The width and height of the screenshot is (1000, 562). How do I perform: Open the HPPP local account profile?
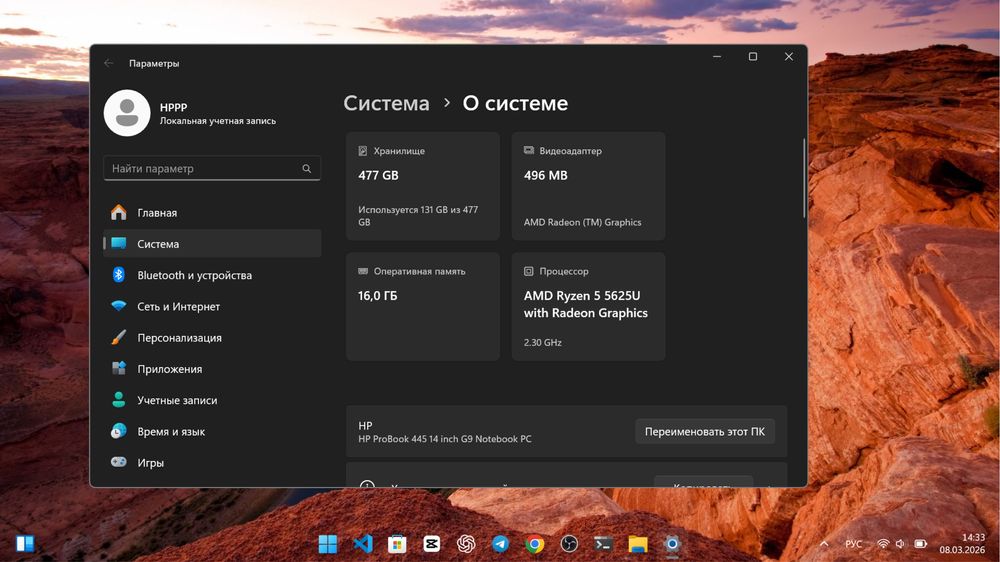tap(190, 113)
